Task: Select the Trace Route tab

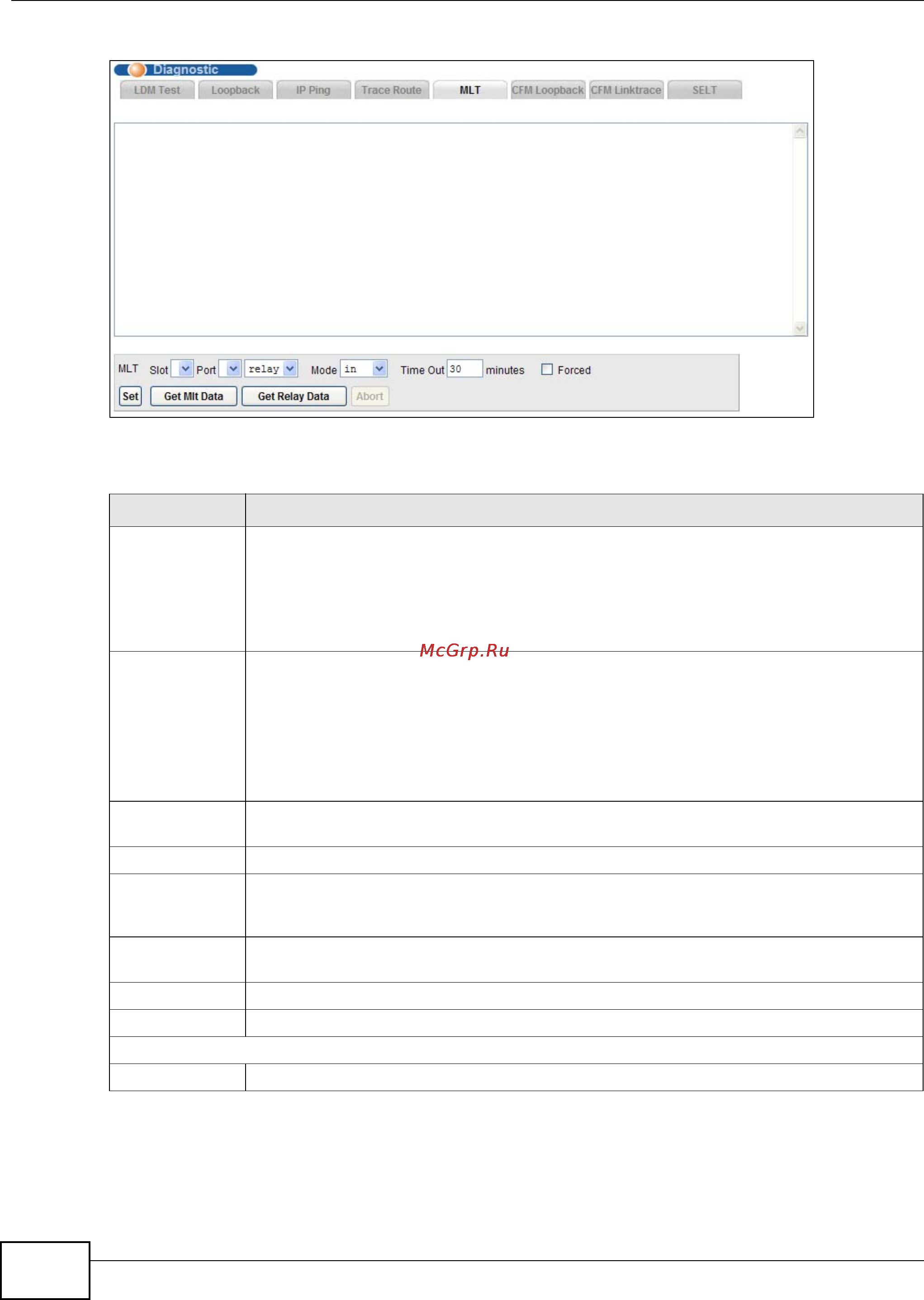Action: click(x=392, y=90)
